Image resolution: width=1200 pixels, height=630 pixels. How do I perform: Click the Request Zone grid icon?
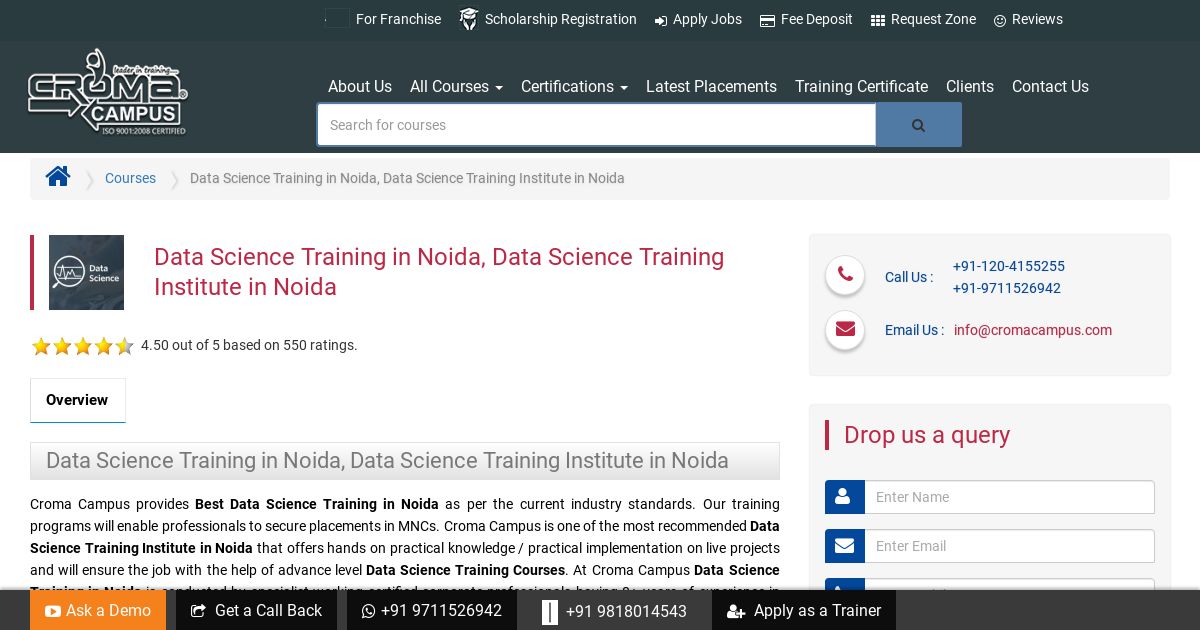878,20
